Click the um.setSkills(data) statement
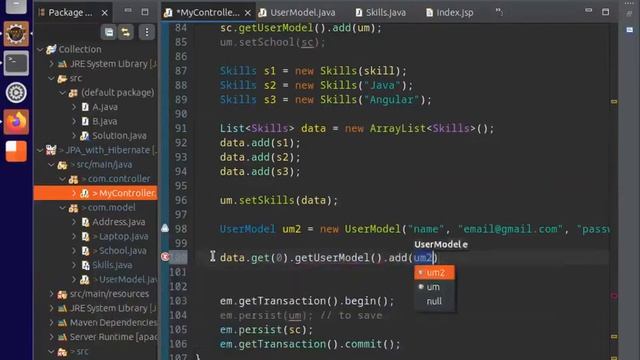Screen dimensions: 640x360 279,200
